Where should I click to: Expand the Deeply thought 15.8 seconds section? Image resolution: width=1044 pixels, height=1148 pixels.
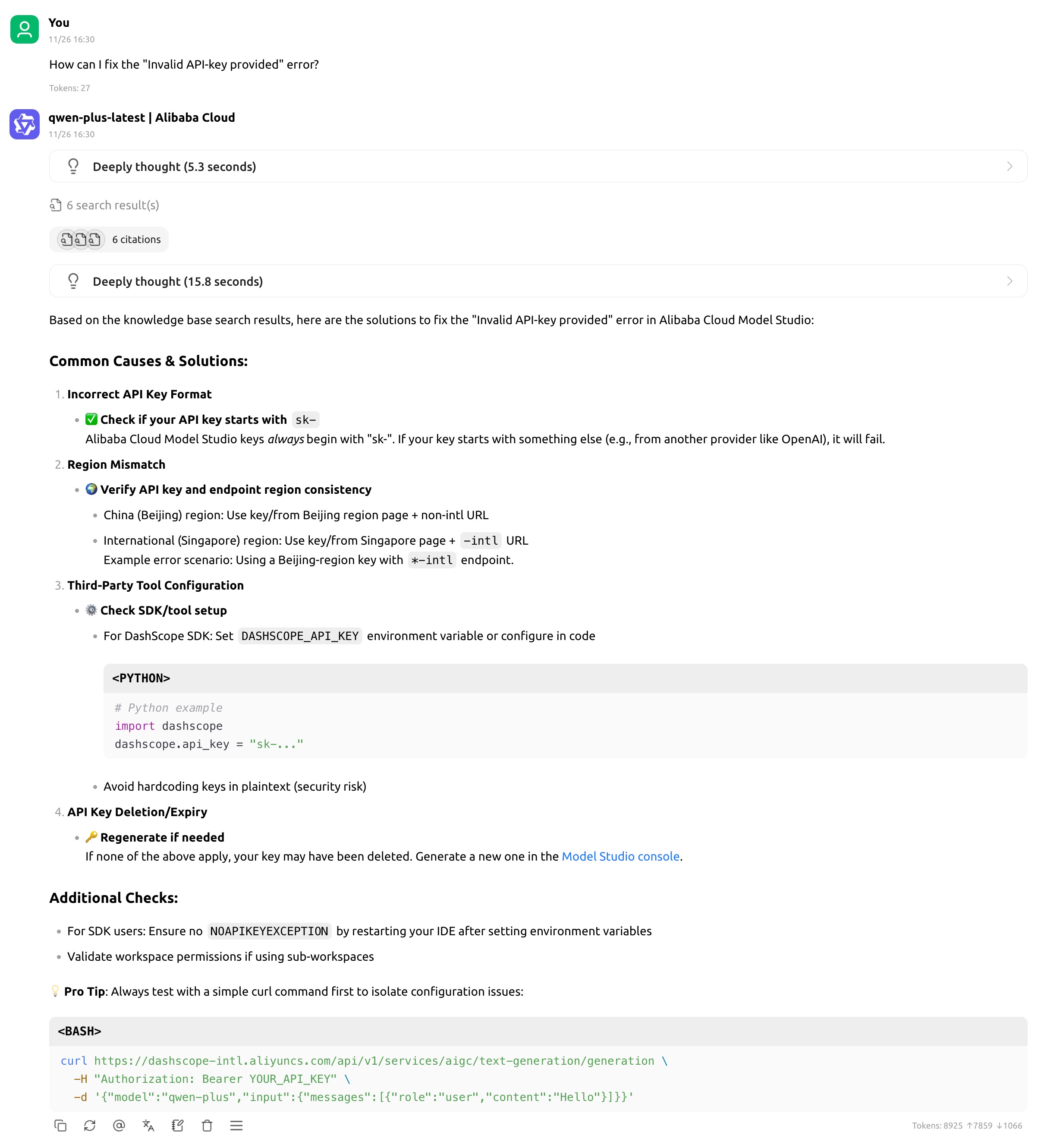click(538, 281)
